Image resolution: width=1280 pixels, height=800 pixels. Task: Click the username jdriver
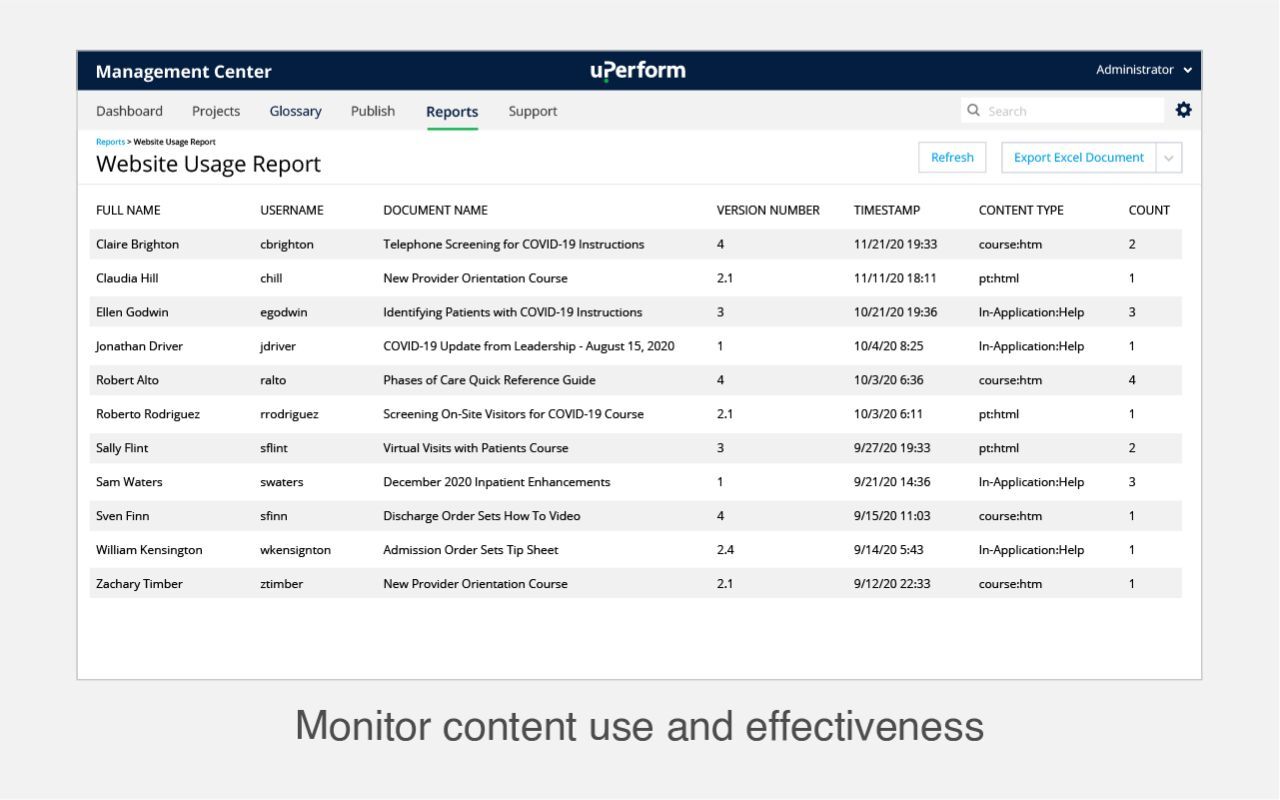click(279, 346)
